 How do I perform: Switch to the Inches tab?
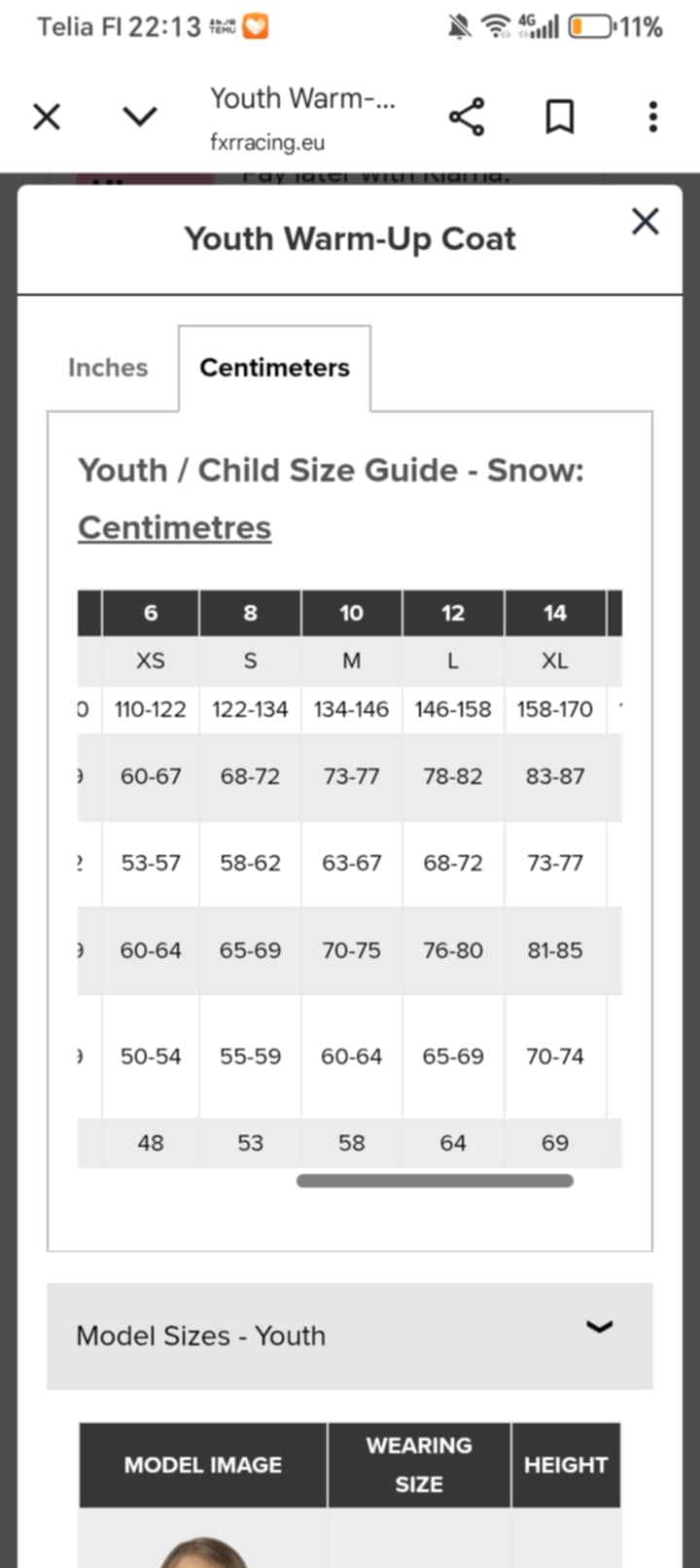(108, 368)
